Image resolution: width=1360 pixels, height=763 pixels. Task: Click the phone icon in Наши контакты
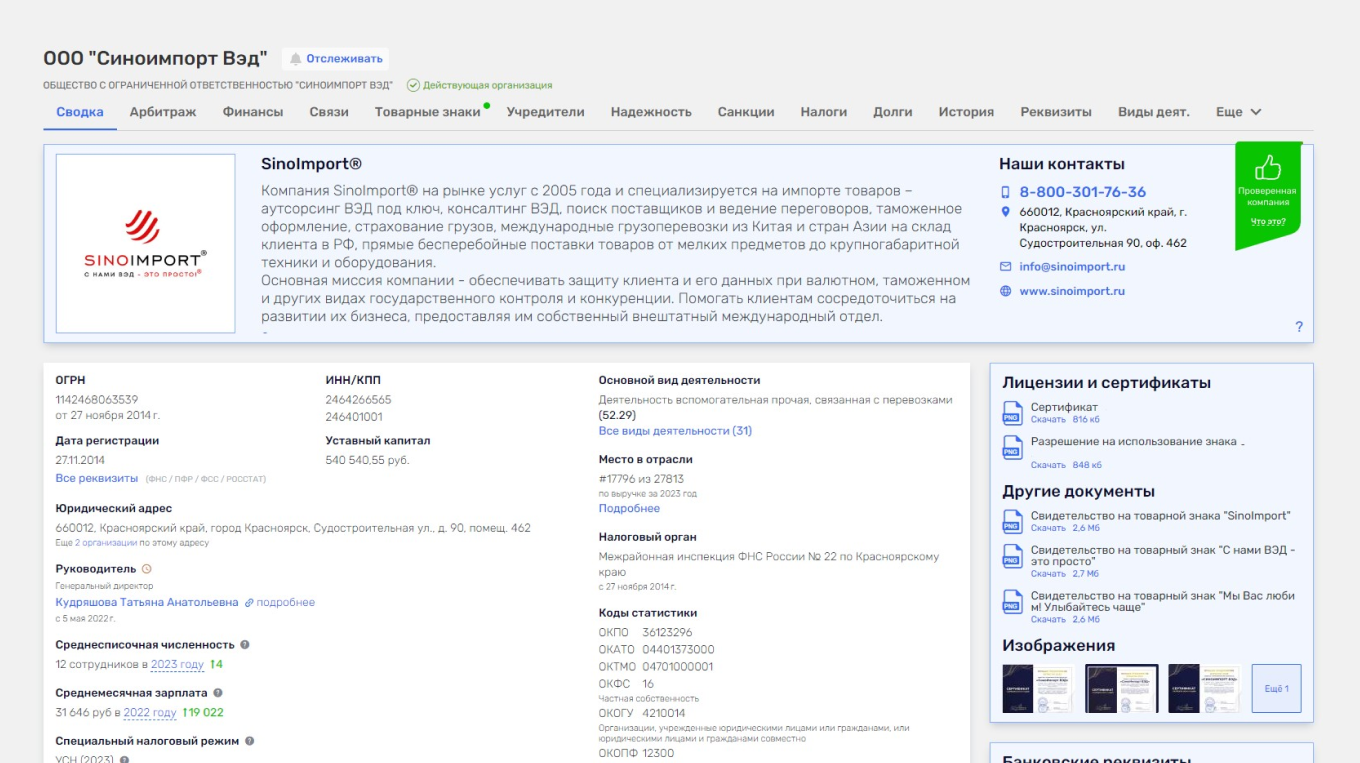(x=1004, y=190)
